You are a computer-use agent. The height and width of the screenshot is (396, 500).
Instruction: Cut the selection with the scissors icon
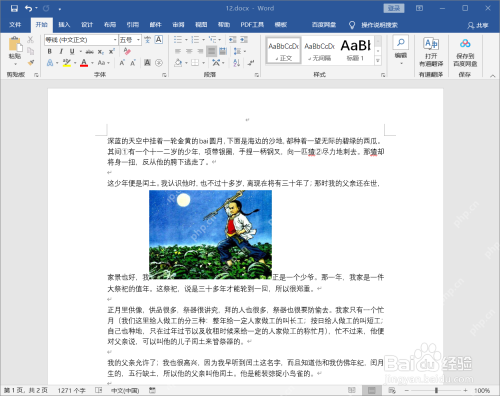coord(30,40)
